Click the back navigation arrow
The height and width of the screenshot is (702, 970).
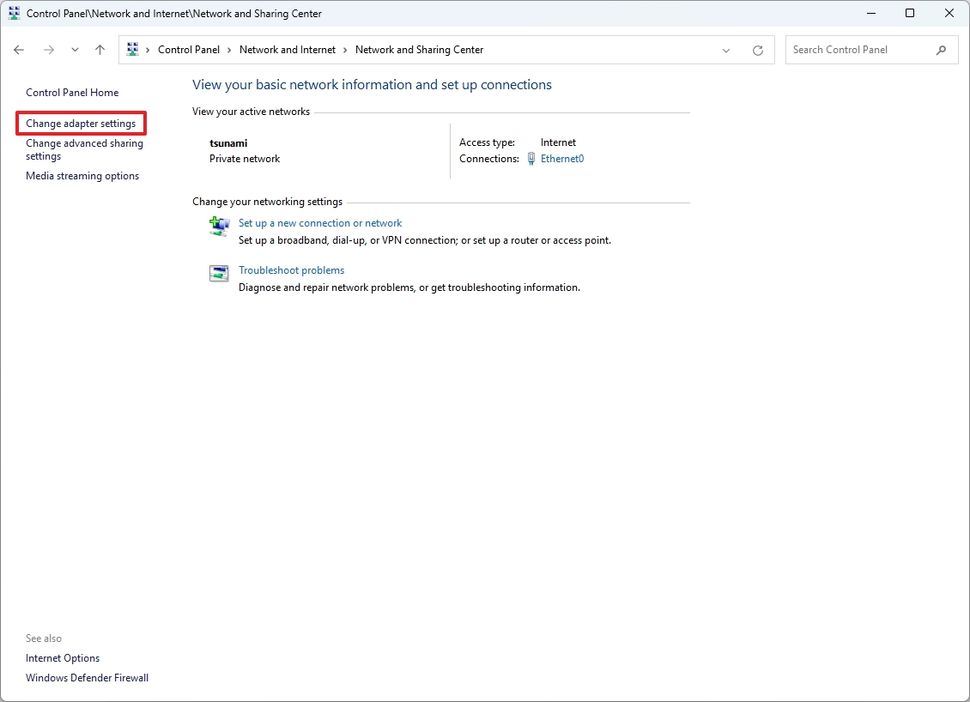coord(18,49)
